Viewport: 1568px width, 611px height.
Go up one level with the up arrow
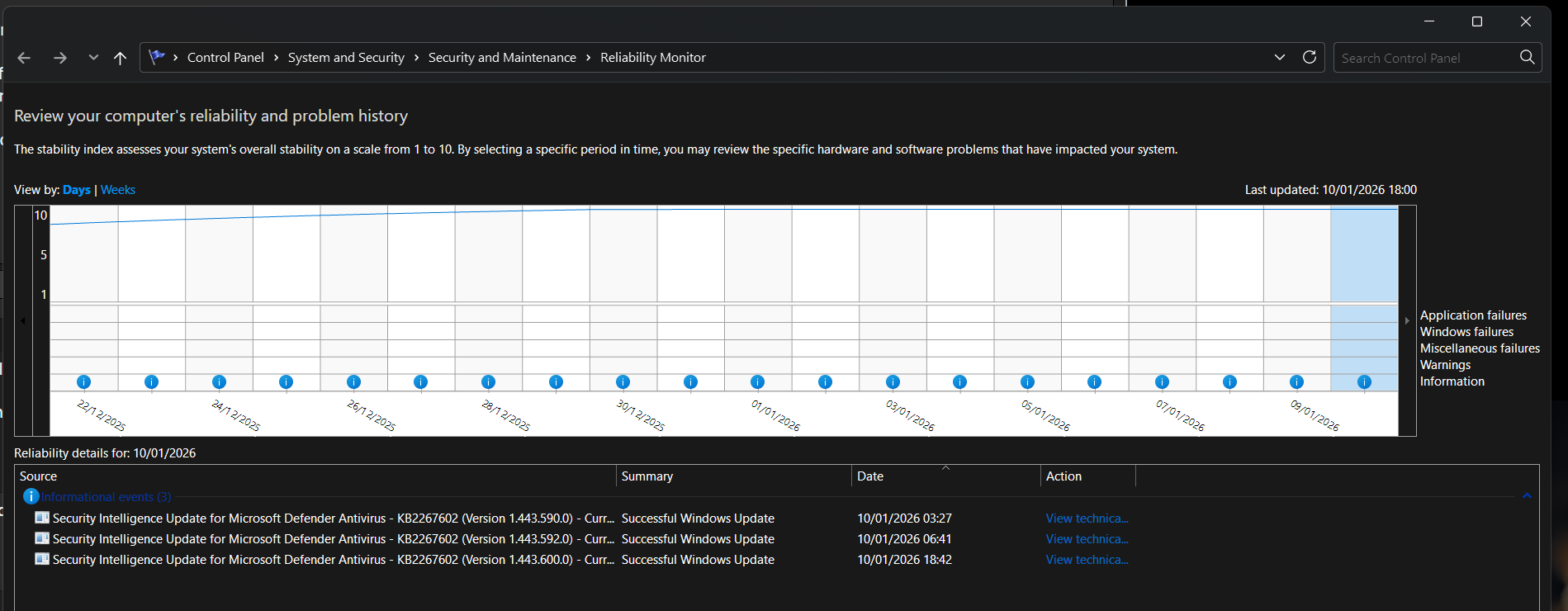coord(121,58)
